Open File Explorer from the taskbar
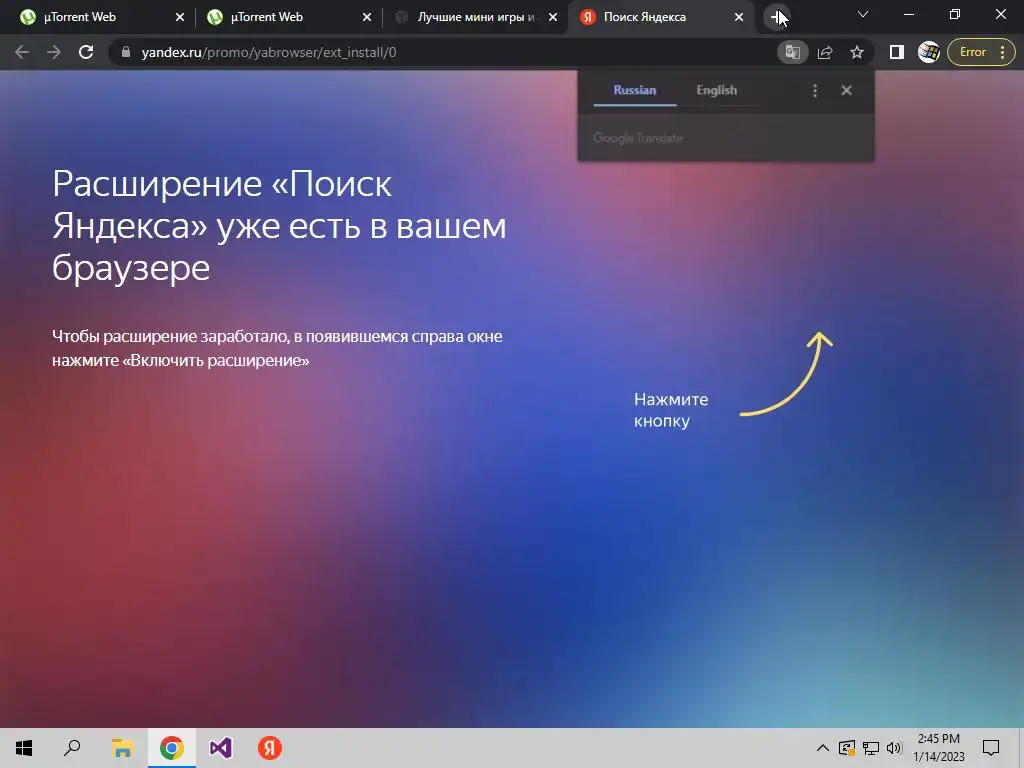1024x768 pixels. tap(122, 748)
